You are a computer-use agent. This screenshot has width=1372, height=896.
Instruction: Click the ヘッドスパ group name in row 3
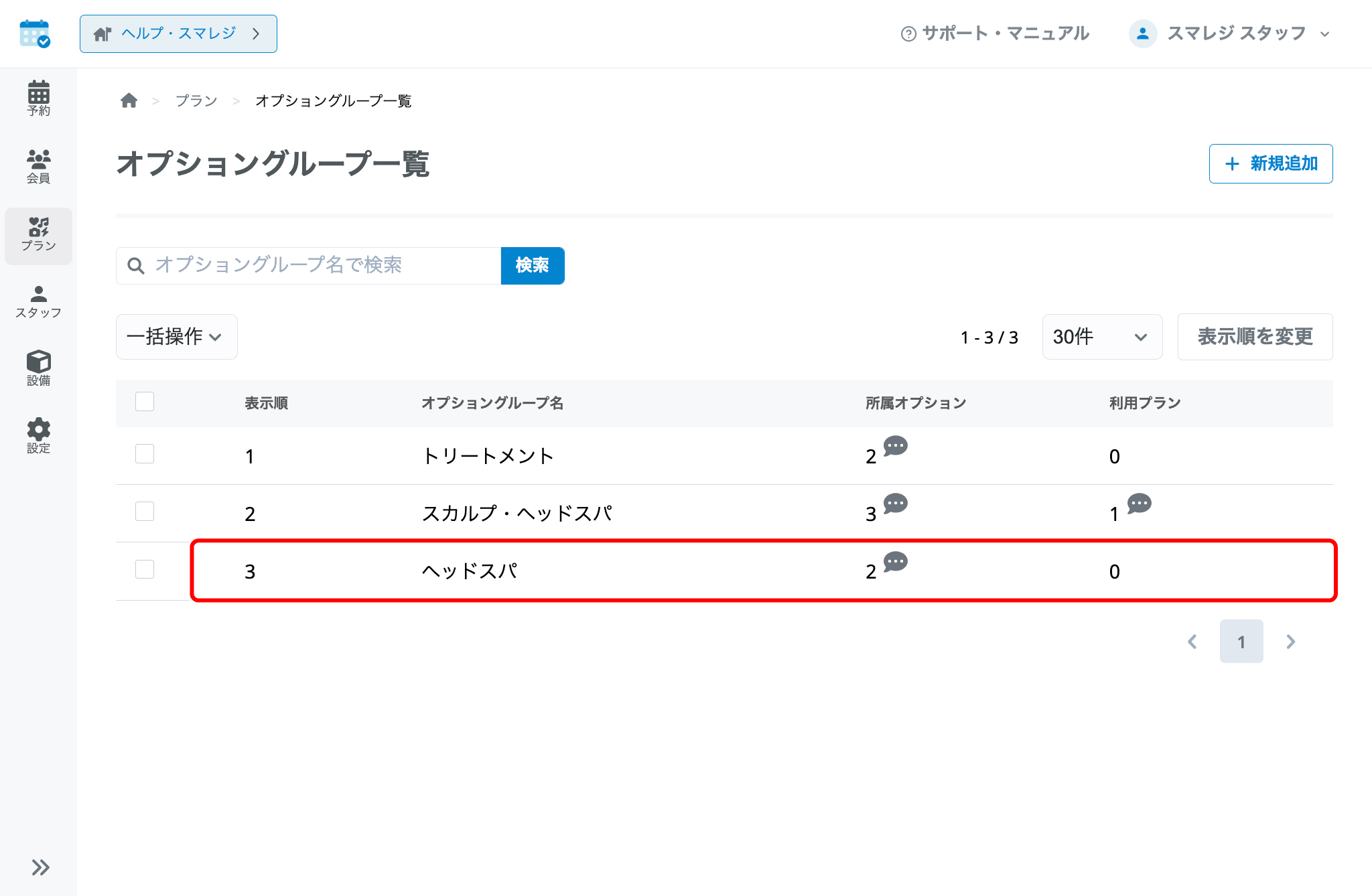(x=470, y=571)
